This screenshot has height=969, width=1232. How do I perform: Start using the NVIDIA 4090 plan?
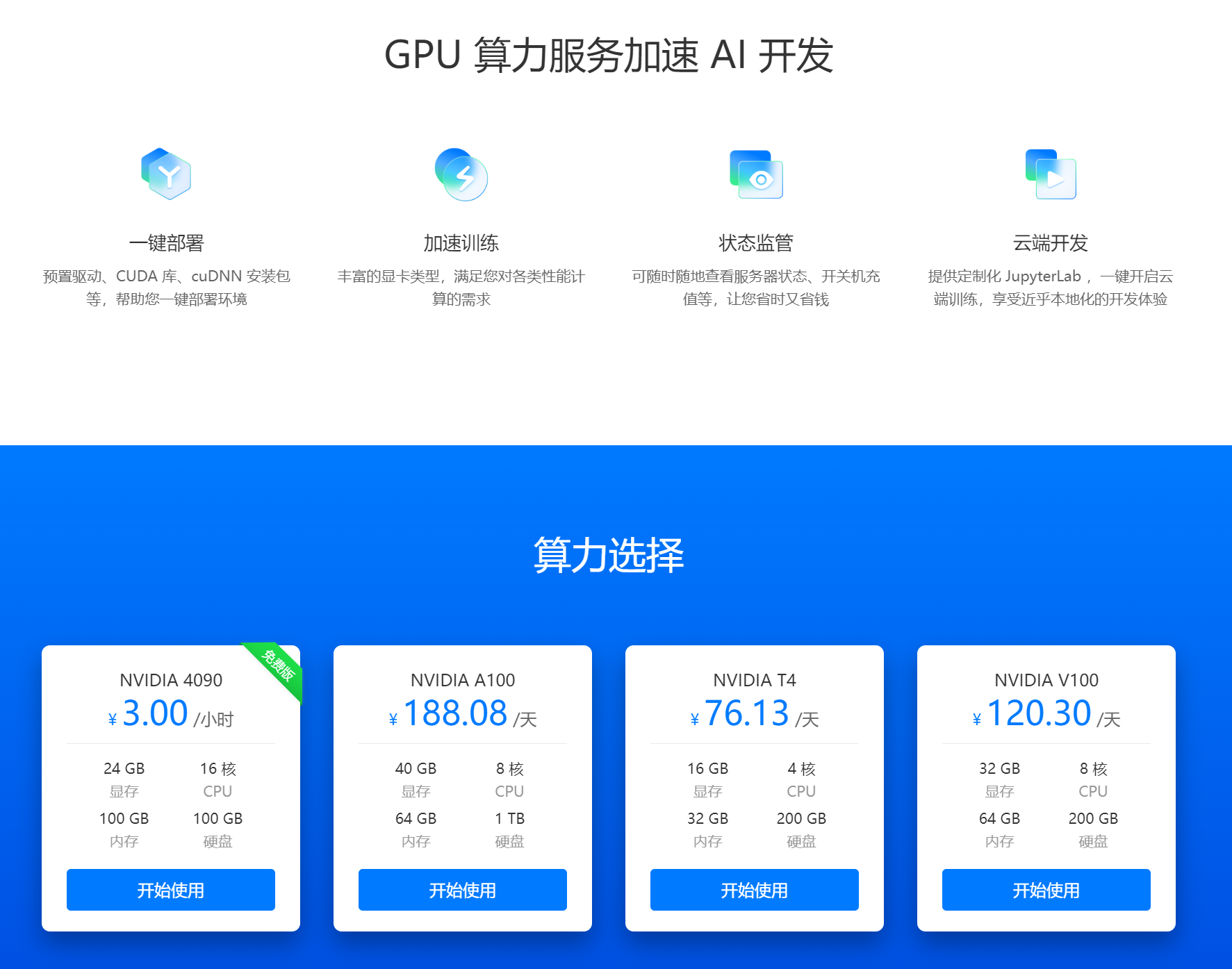pyautogui.click(x=171, y=890)
